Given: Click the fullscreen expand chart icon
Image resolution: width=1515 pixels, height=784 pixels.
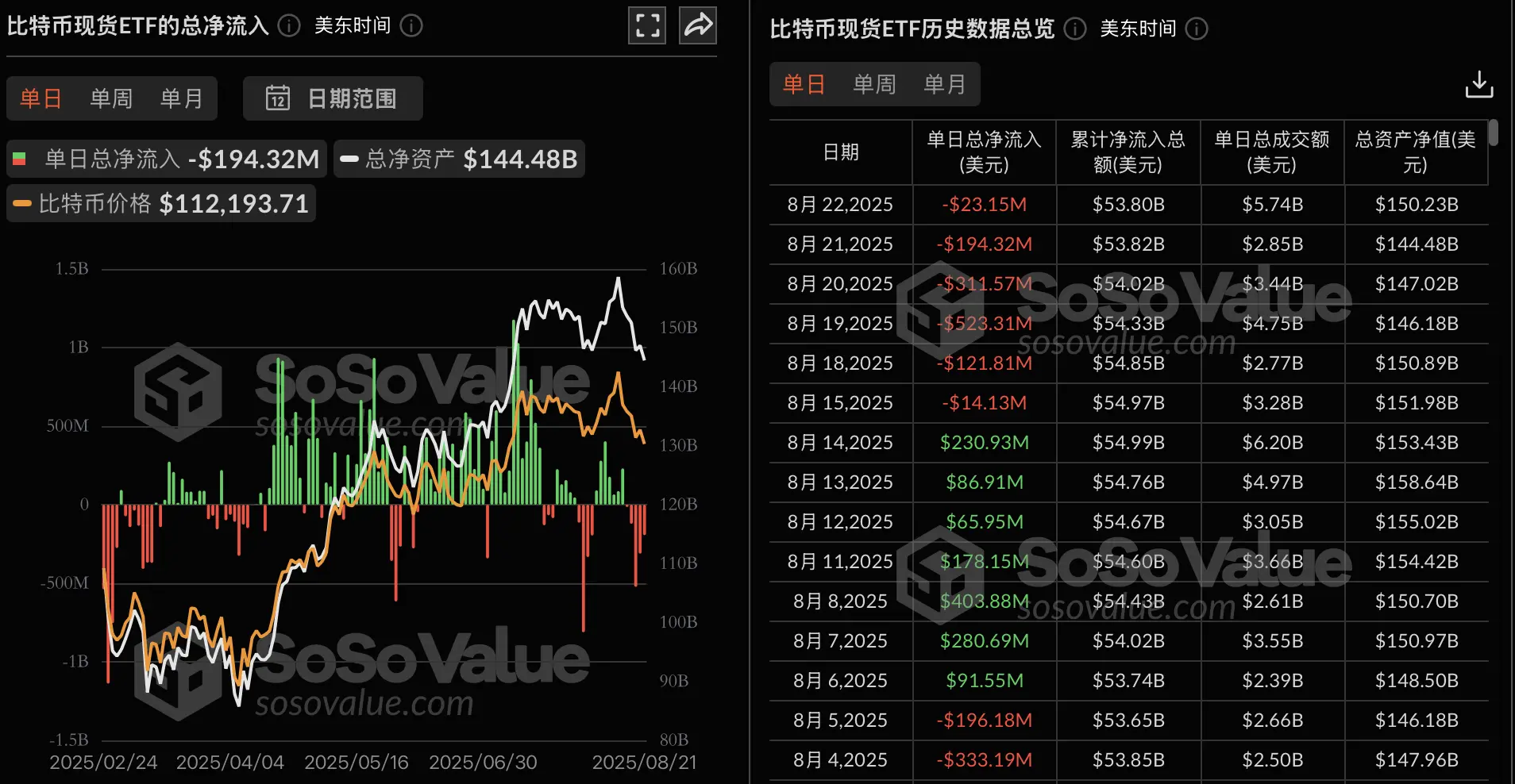Looking at the screenshot, I should pyautogui.click(x=647, y=25).
